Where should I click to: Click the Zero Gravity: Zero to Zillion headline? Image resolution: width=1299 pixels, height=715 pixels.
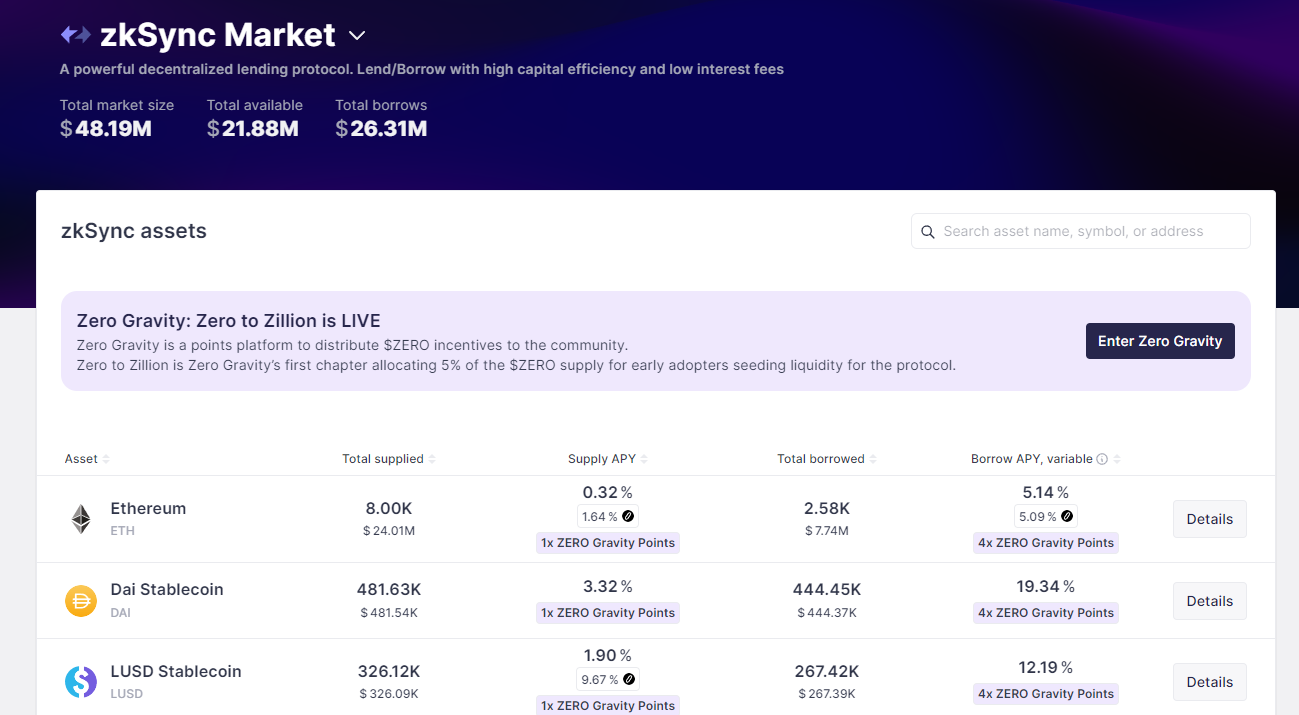click(x=229, y=321)
